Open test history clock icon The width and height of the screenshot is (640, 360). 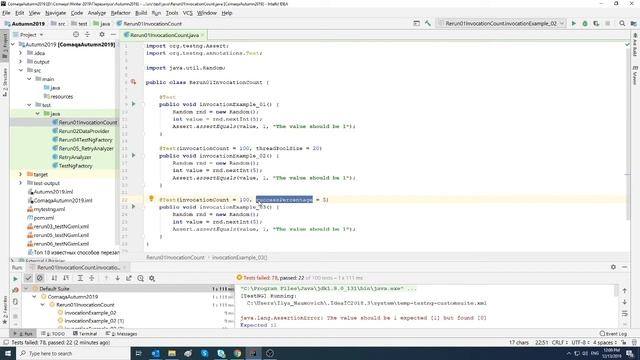[x=140, y=278]
